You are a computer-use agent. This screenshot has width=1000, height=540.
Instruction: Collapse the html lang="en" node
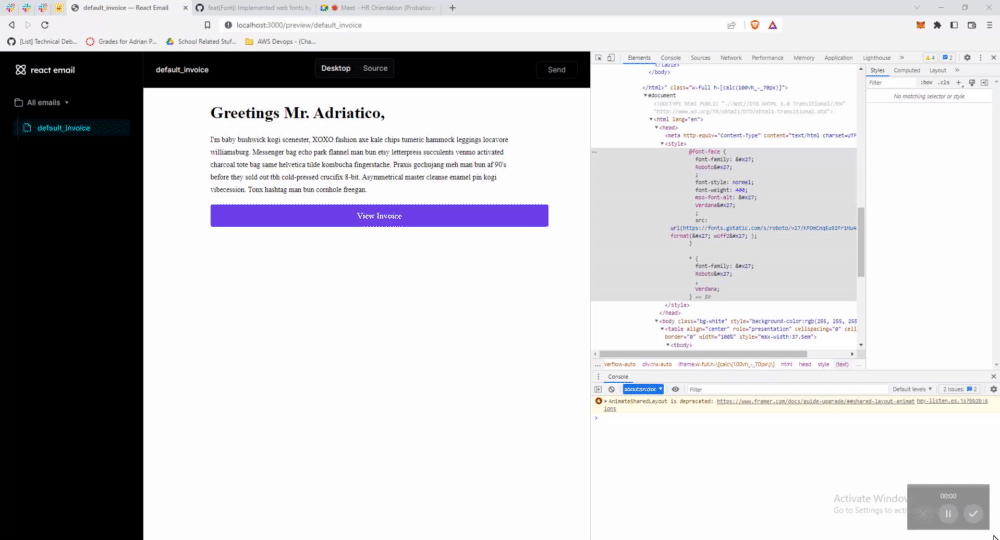pyautogui.click(x=651, y=119)
